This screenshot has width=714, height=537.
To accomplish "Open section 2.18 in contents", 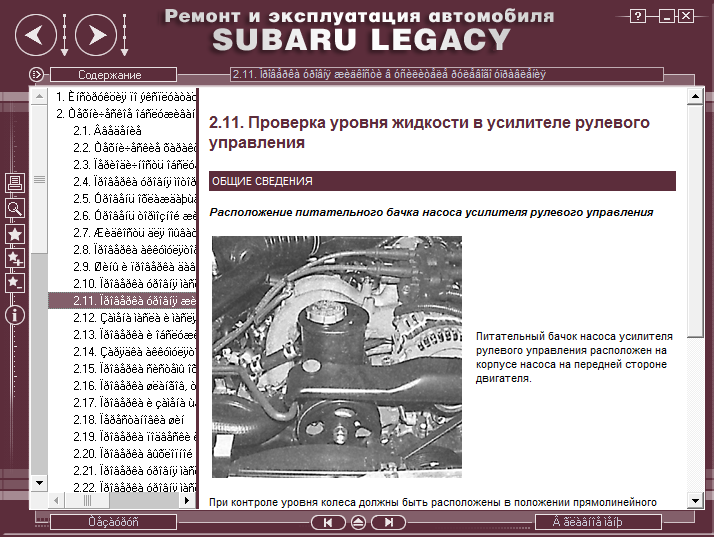I will coord(129,419).
